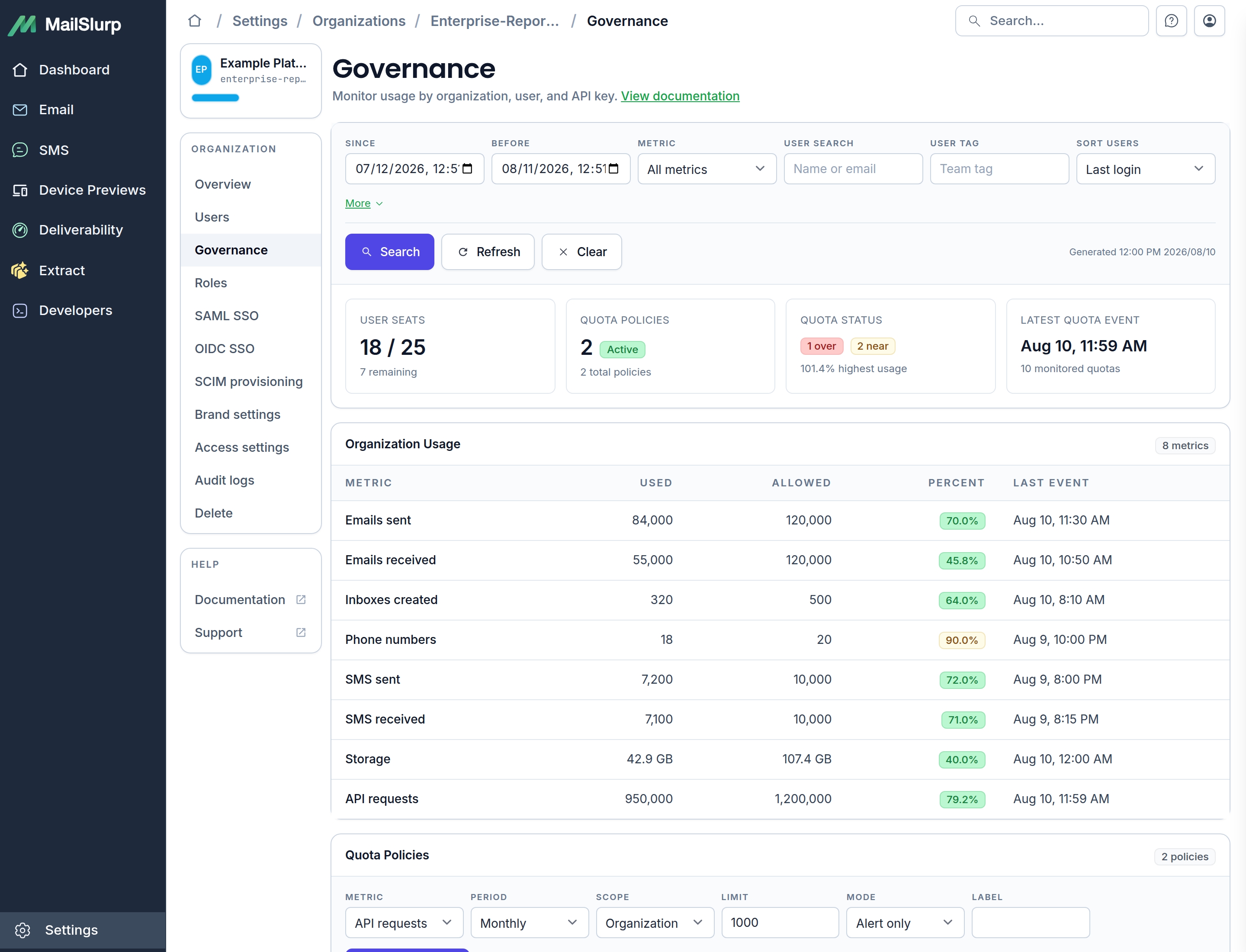This screenshot has height=952, width=1246.
Task: Open the Email envelope icon
Action: click(x=20, y=109)
